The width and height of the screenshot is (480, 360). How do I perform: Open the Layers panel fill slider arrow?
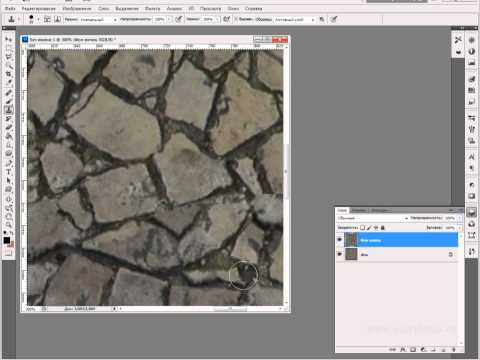click(459, 228)
